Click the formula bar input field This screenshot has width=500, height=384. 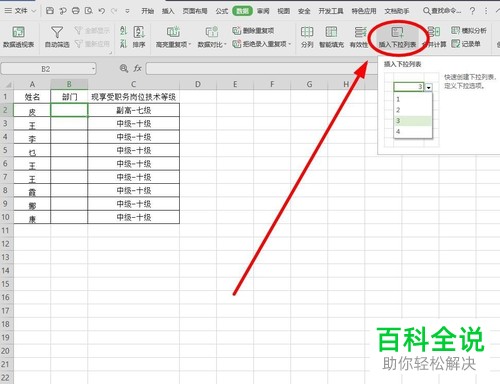[x=262, y=69]
